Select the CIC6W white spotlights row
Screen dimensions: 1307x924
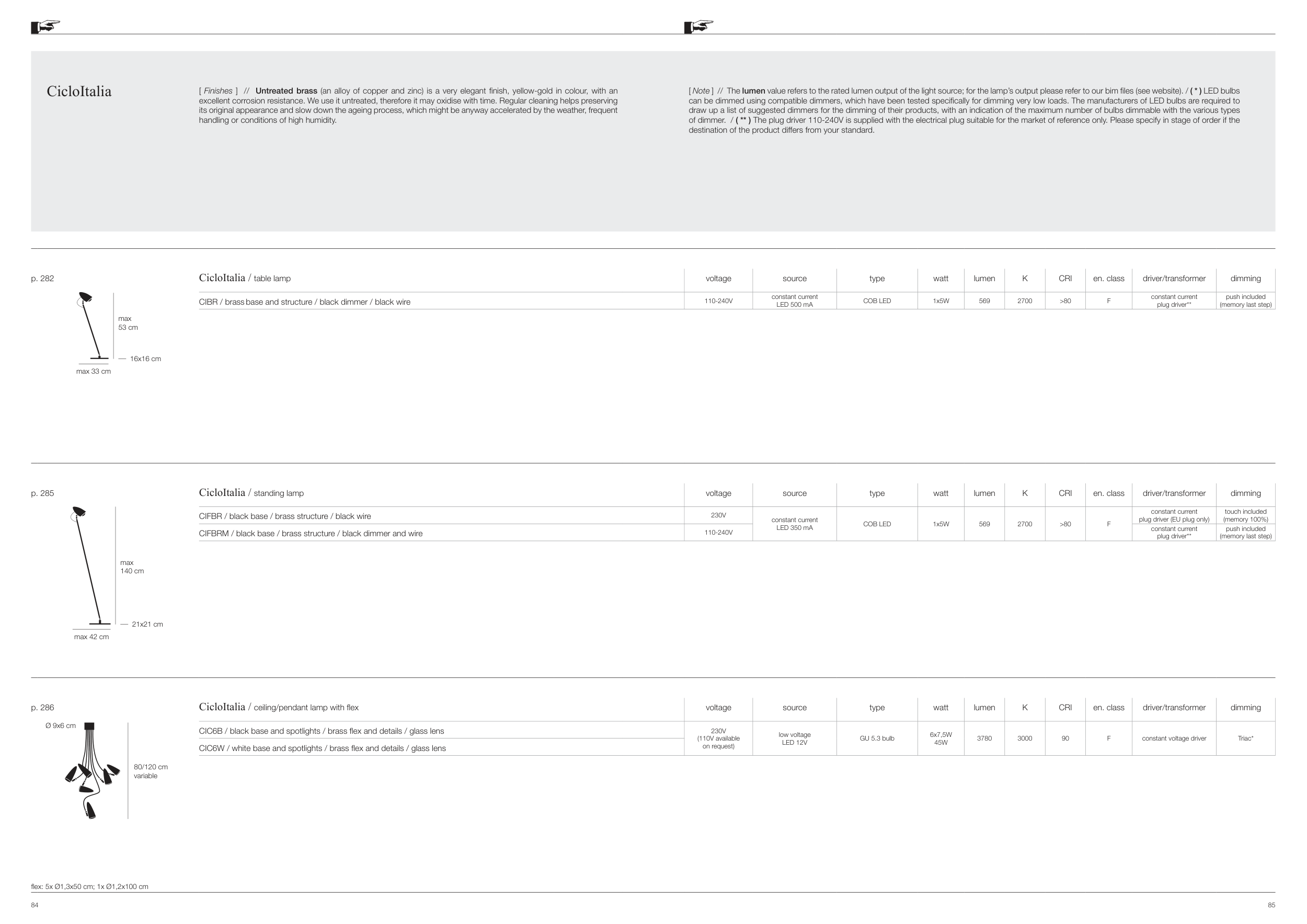point(322,748)
